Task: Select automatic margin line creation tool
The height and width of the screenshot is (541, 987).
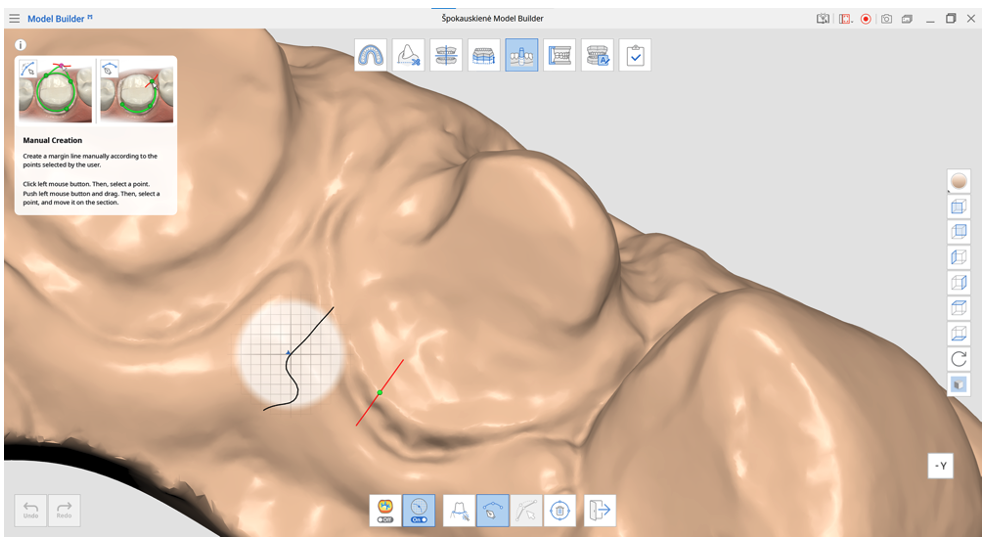Action: click(459, 510)
